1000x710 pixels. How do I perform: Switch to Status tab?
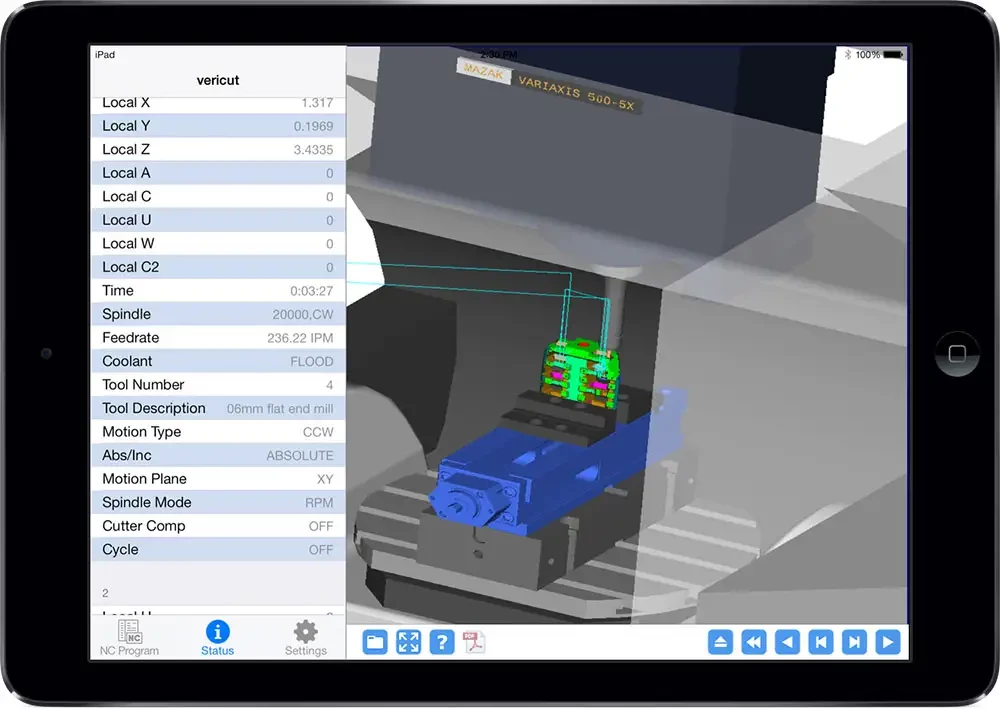[x=217, y=638]
